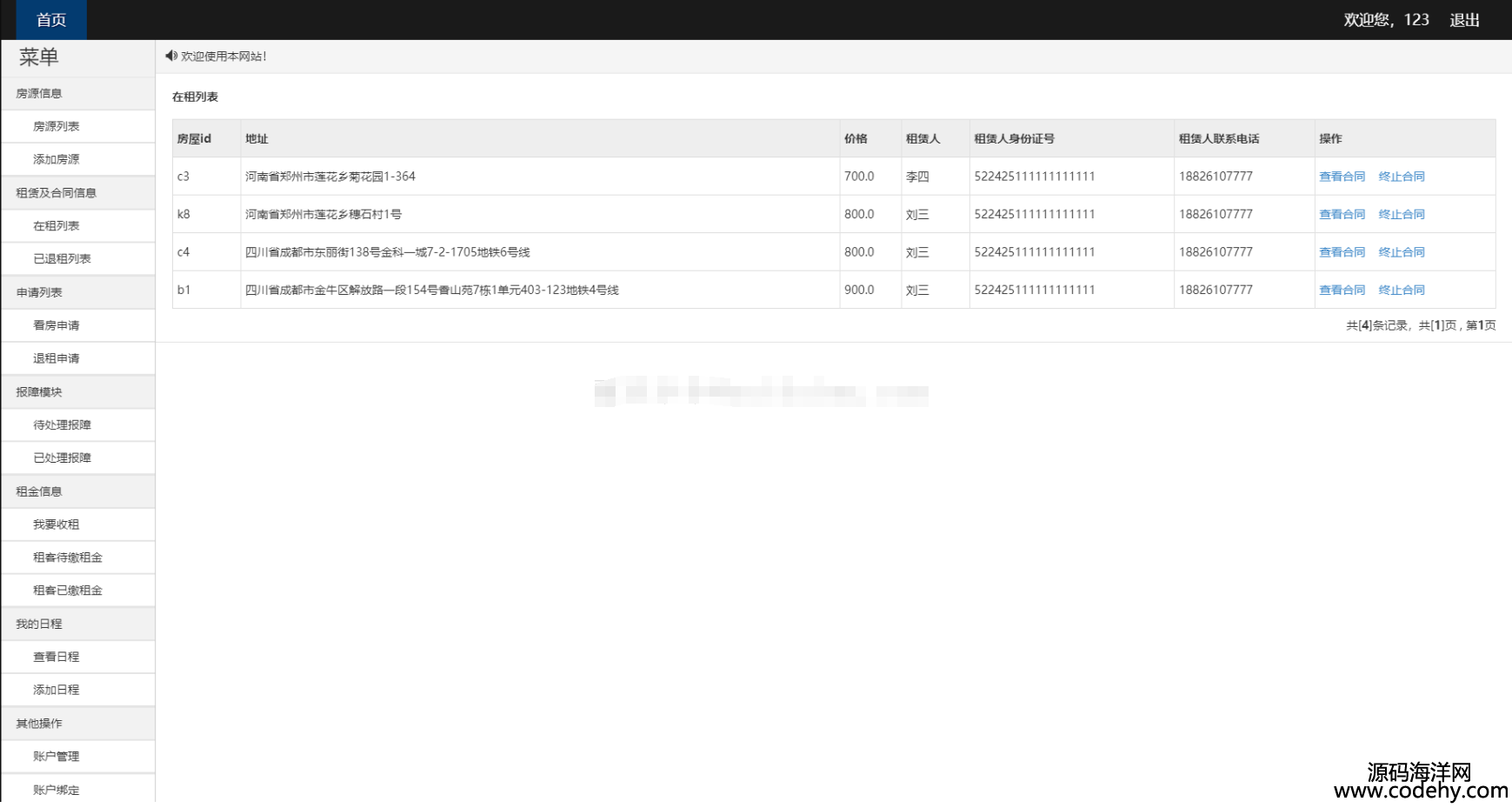The height and width of the screenshot is (808, 1512).
Task: Open 已退租列表 sidebar item
Action: [78, 259]
